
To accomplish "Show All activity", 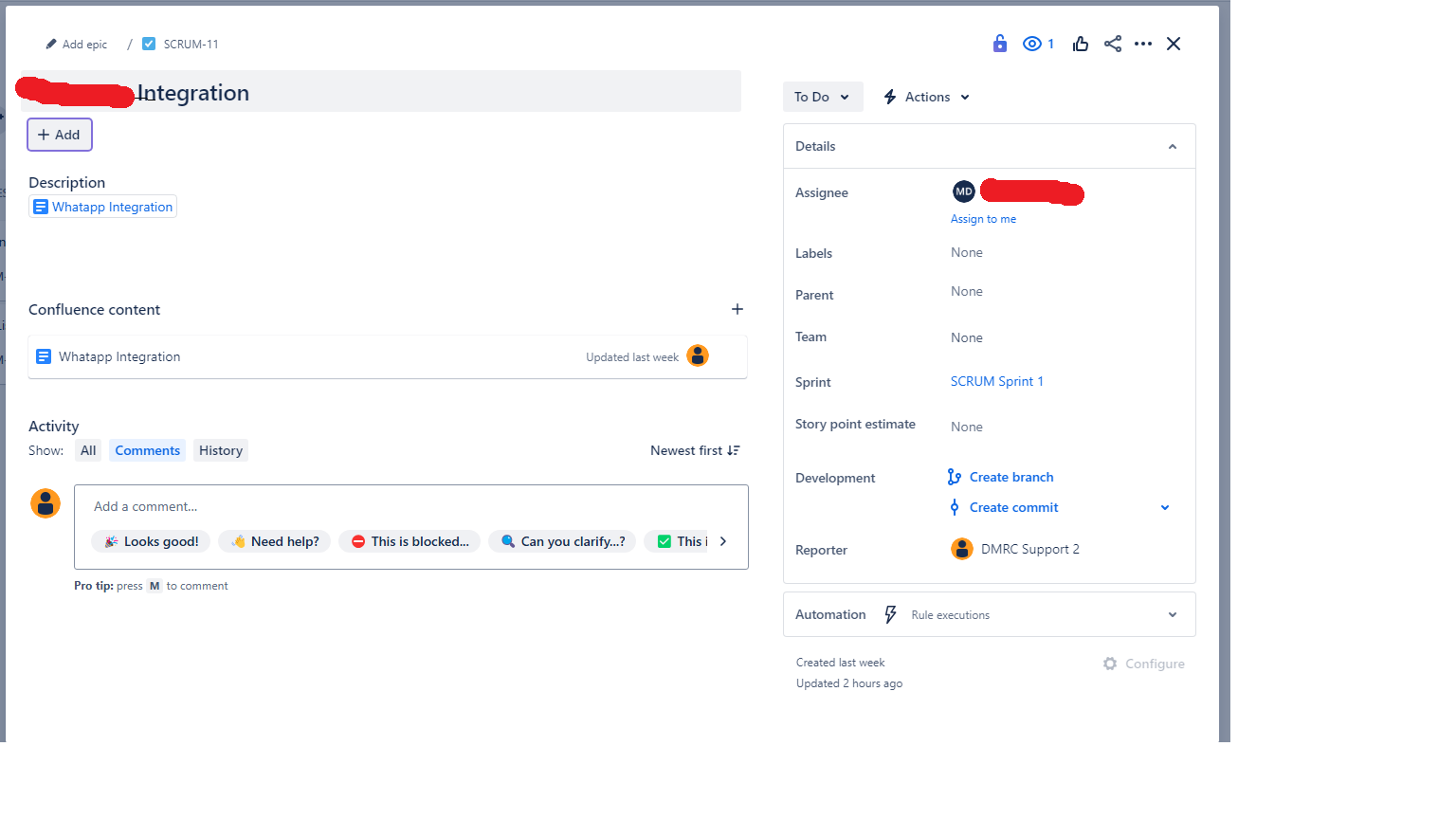I will (88, 450).
